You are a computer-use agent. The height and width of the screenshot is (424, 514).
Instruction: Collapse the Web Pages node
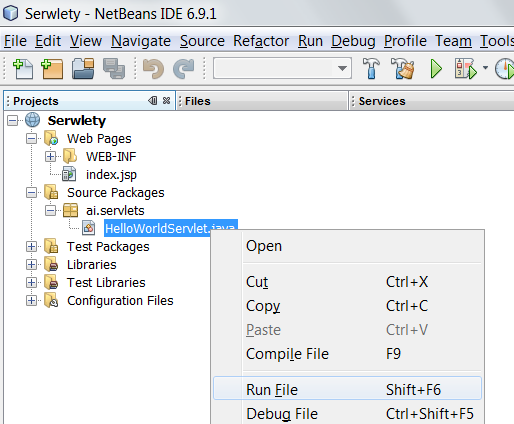point(31,139)
